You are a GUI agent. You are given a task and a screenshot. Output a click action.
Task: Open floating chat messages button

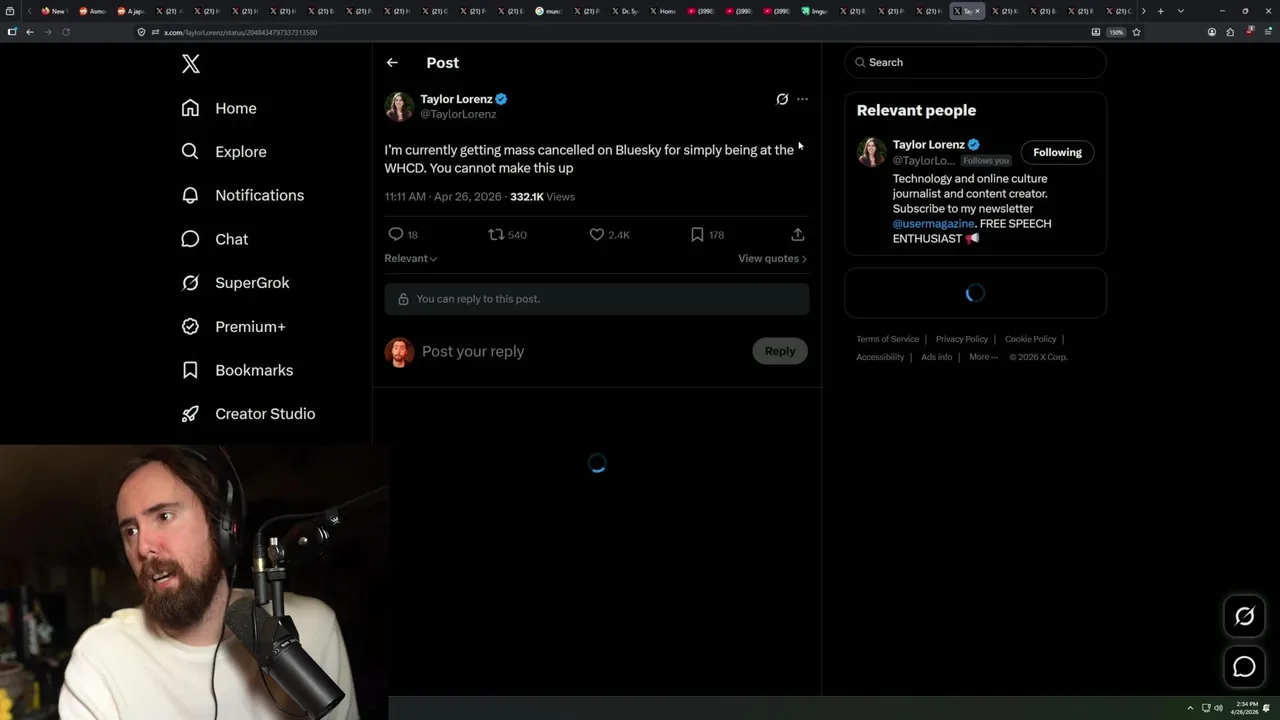[1244, 667]
